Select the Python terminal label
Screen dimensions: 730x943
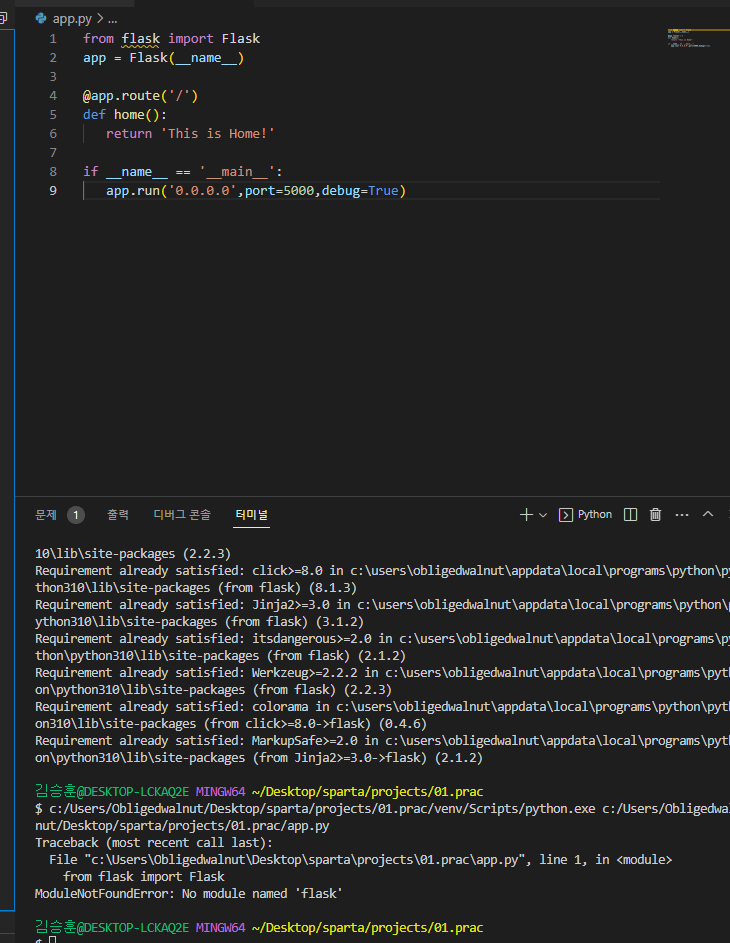595,515
